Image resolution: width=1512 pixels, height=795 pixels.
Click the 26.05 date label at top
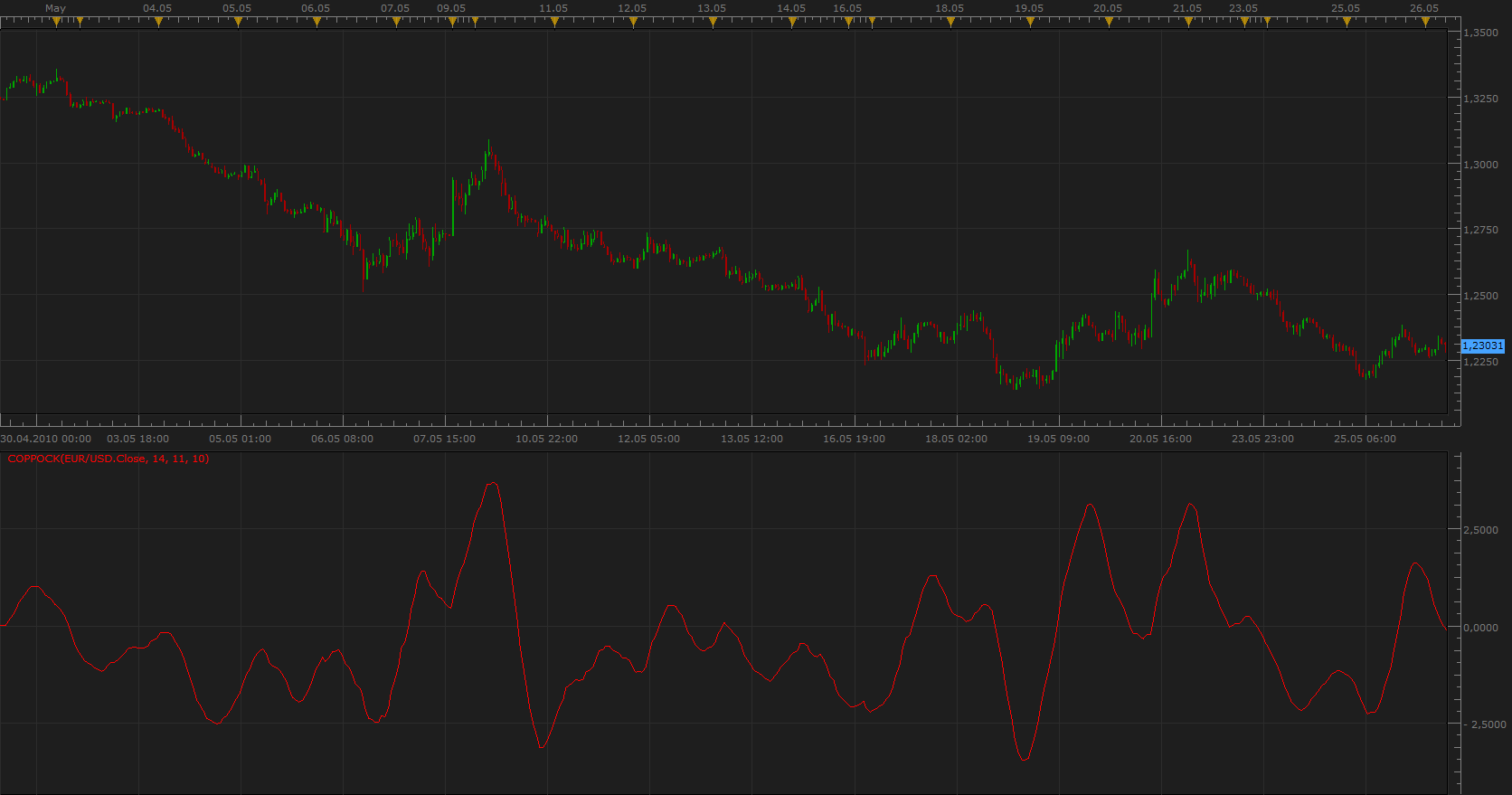coord(1424,8)
